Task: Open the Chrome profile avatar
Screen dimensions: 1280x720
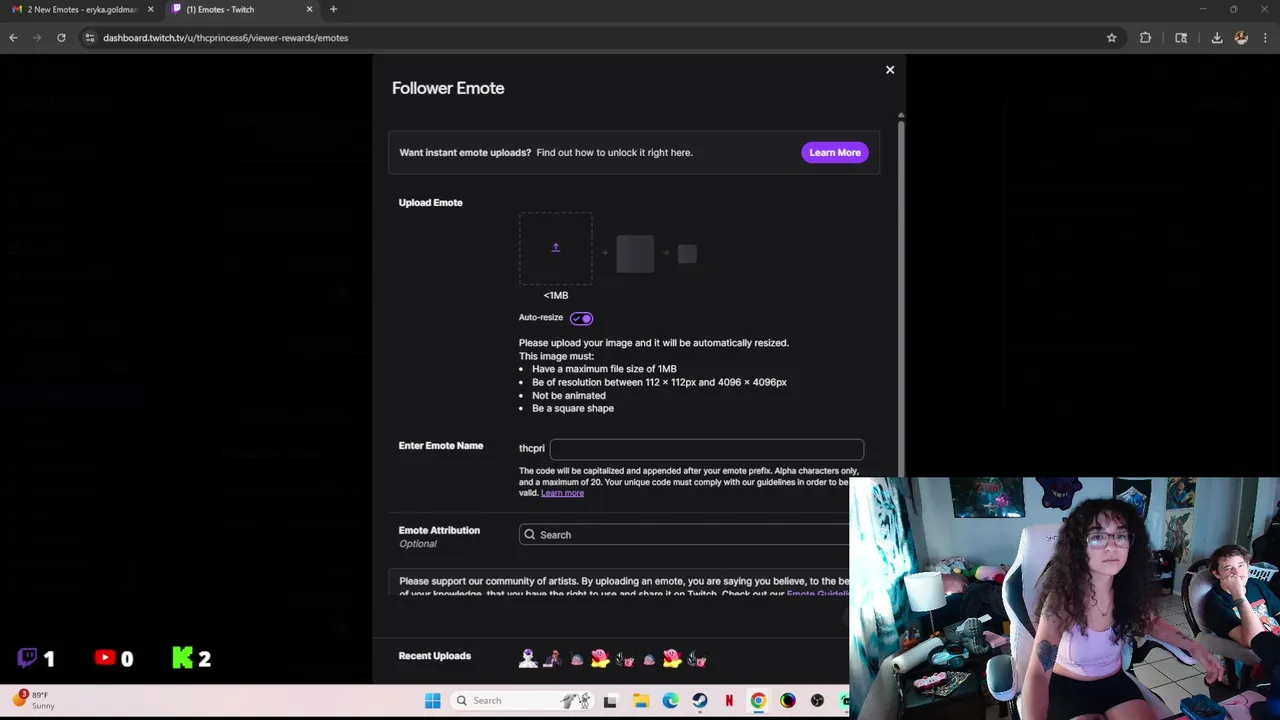Action: point(1241,38)
